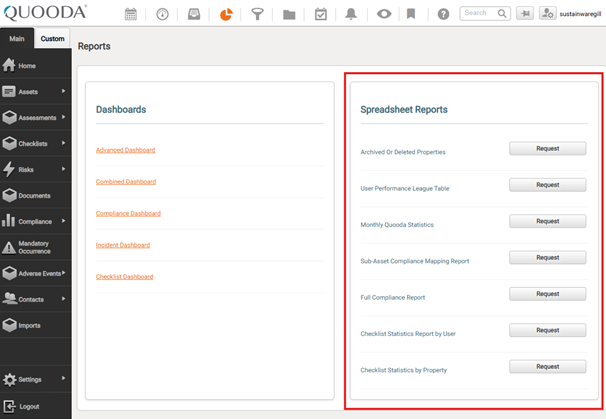Expand the Checklists submenu arrow
606x419 pixels.
coord(63,143)
